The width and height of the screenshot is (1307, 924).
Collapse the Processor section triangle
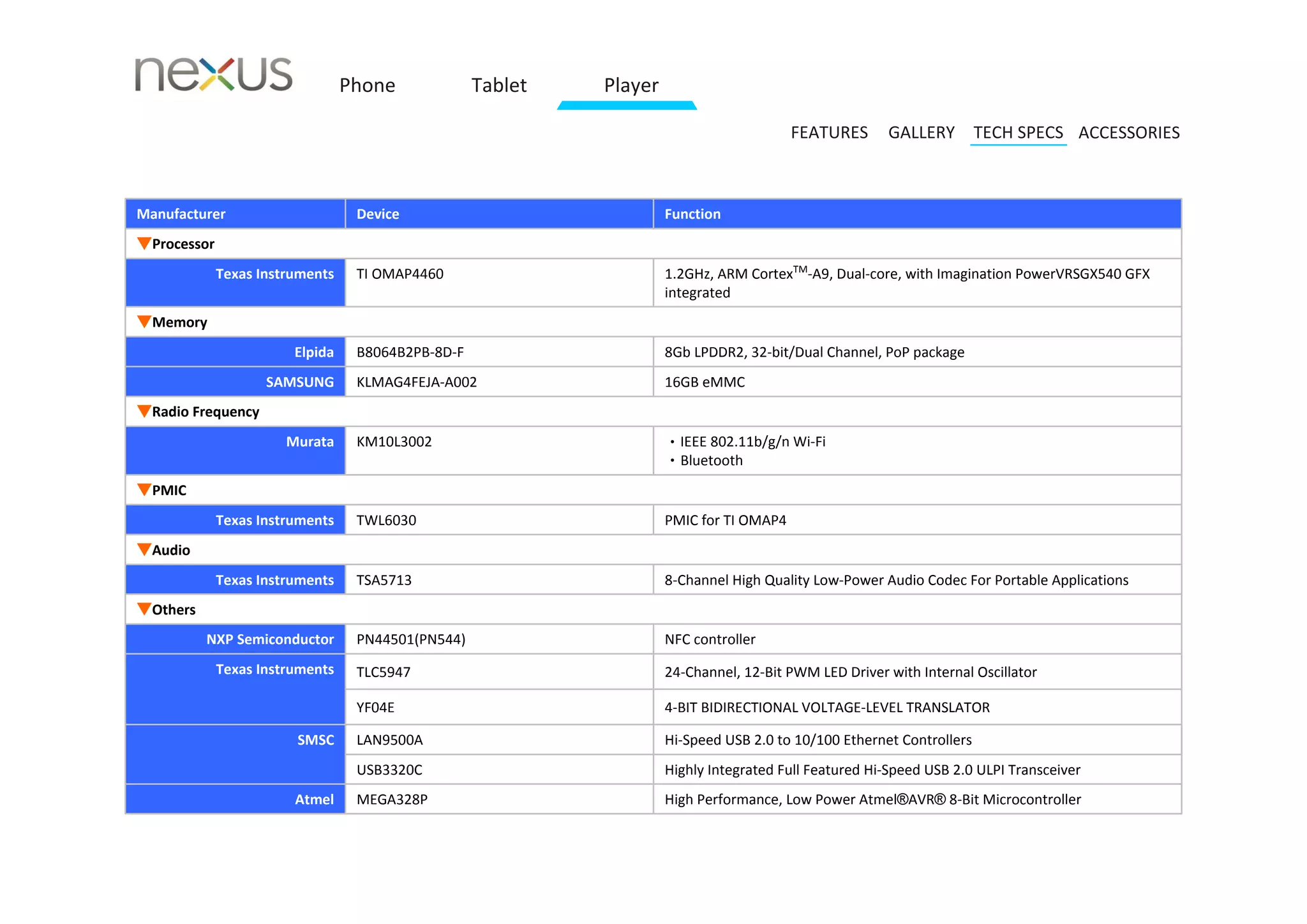144,243
